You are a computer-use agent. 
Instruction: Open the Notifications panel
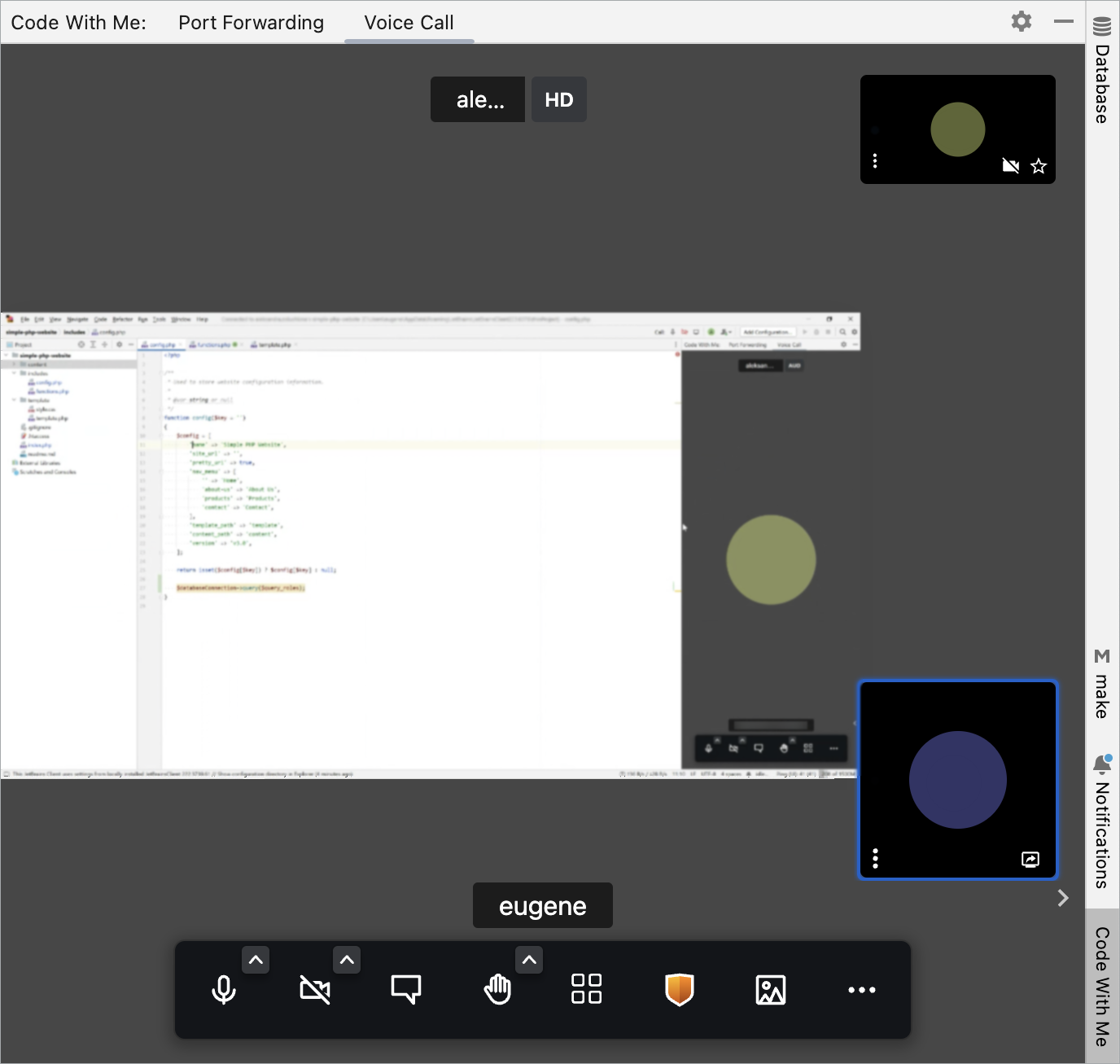(x=1101, y=822)
